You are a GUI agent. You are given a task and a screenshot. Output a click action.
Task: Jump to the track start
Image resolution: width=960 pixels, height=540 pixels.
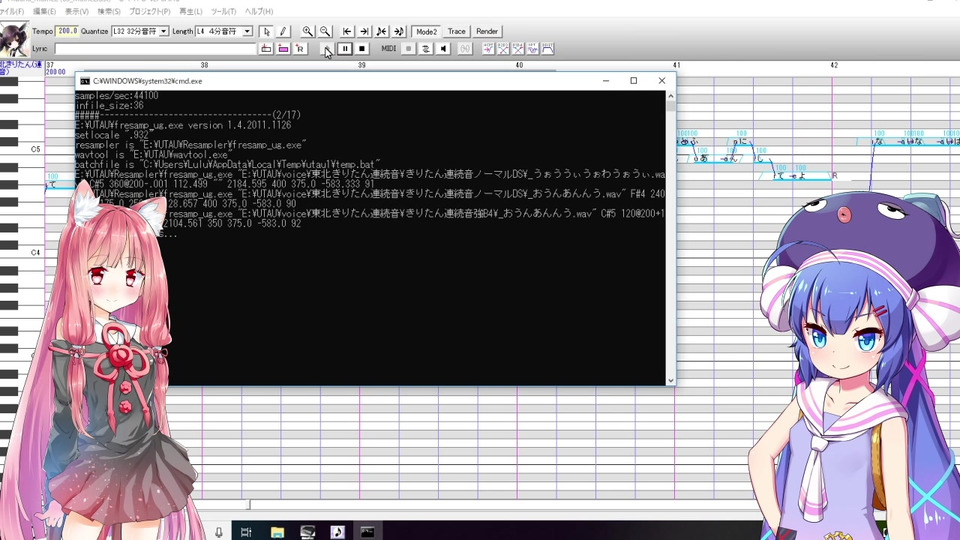pyautogui.click(x=347, y=31)
